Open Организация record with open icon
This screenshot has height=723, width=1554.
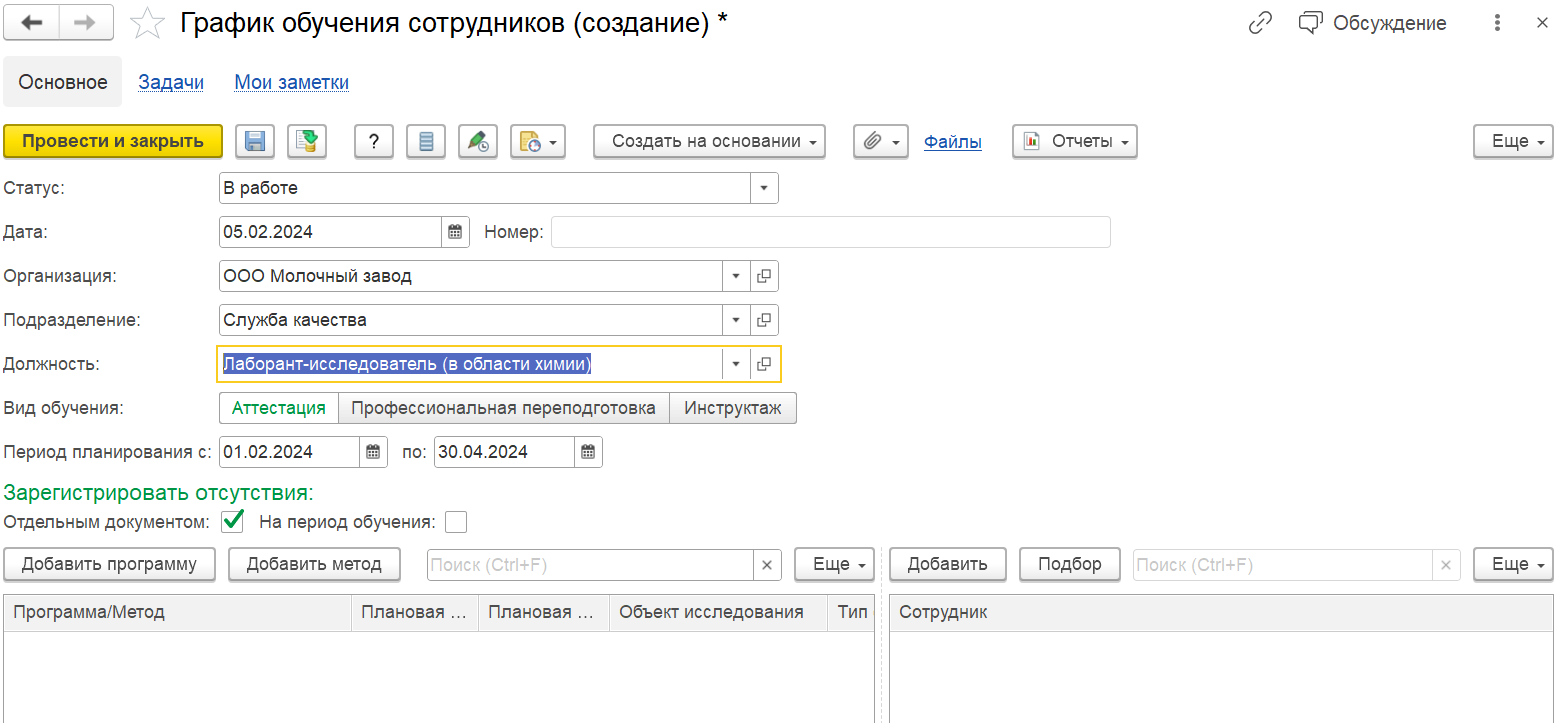(x=764, y=276)
